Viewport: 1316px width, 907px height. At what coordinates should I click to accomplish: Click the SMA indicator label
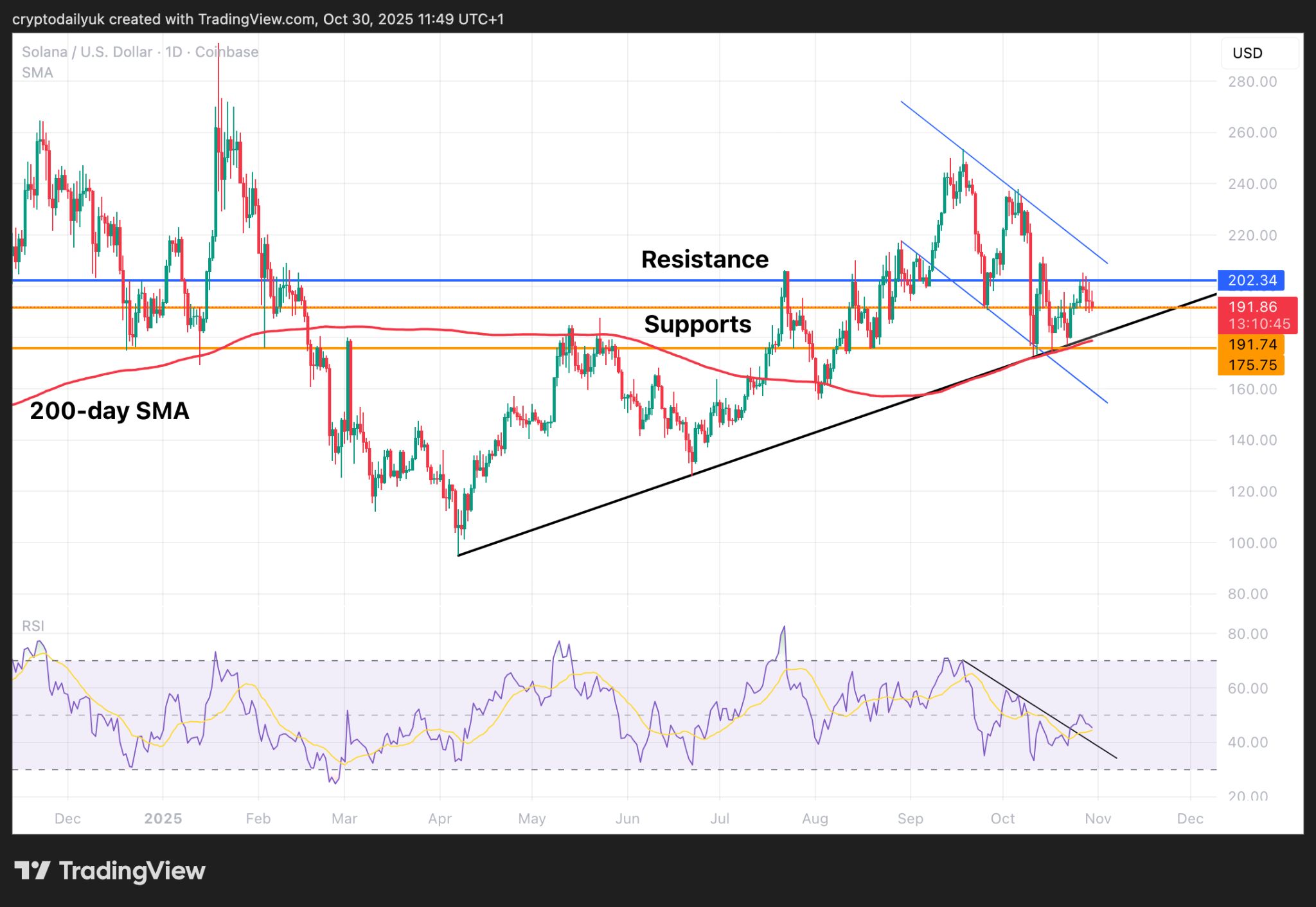click(37, 73)
